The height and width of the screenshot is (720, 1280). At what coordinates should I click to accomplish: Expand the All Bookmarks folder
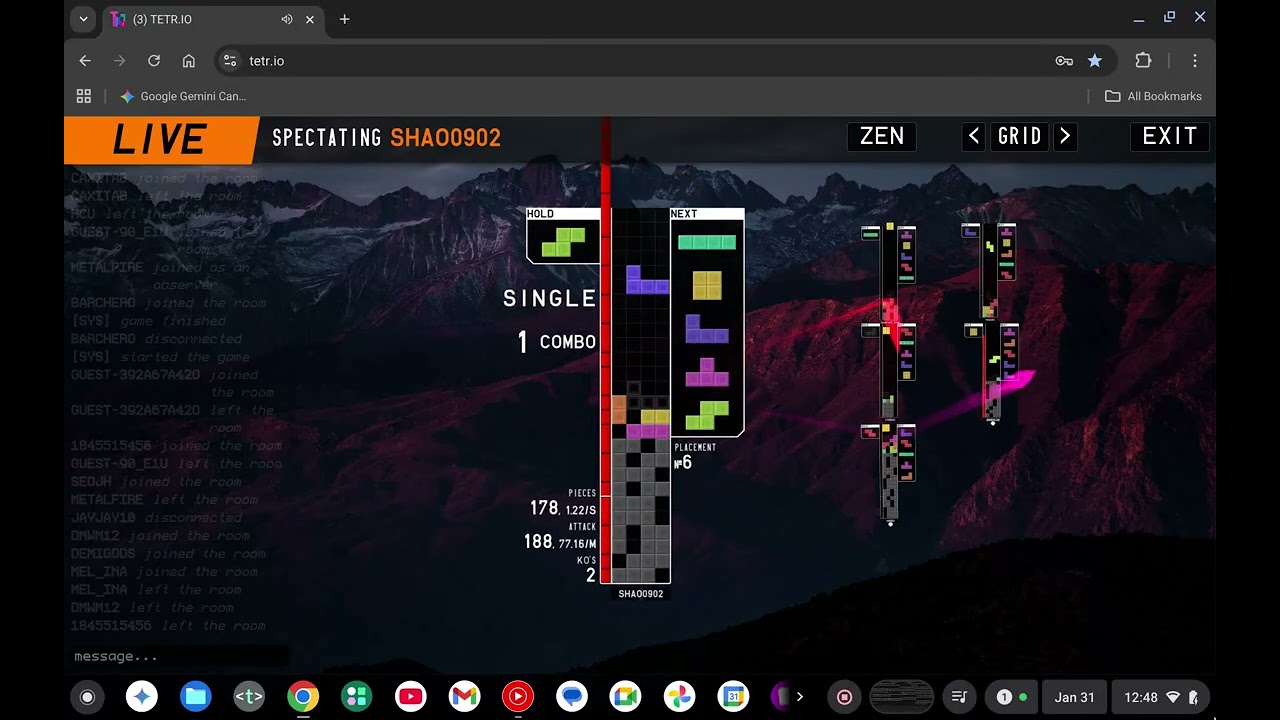pos(1153,96)
